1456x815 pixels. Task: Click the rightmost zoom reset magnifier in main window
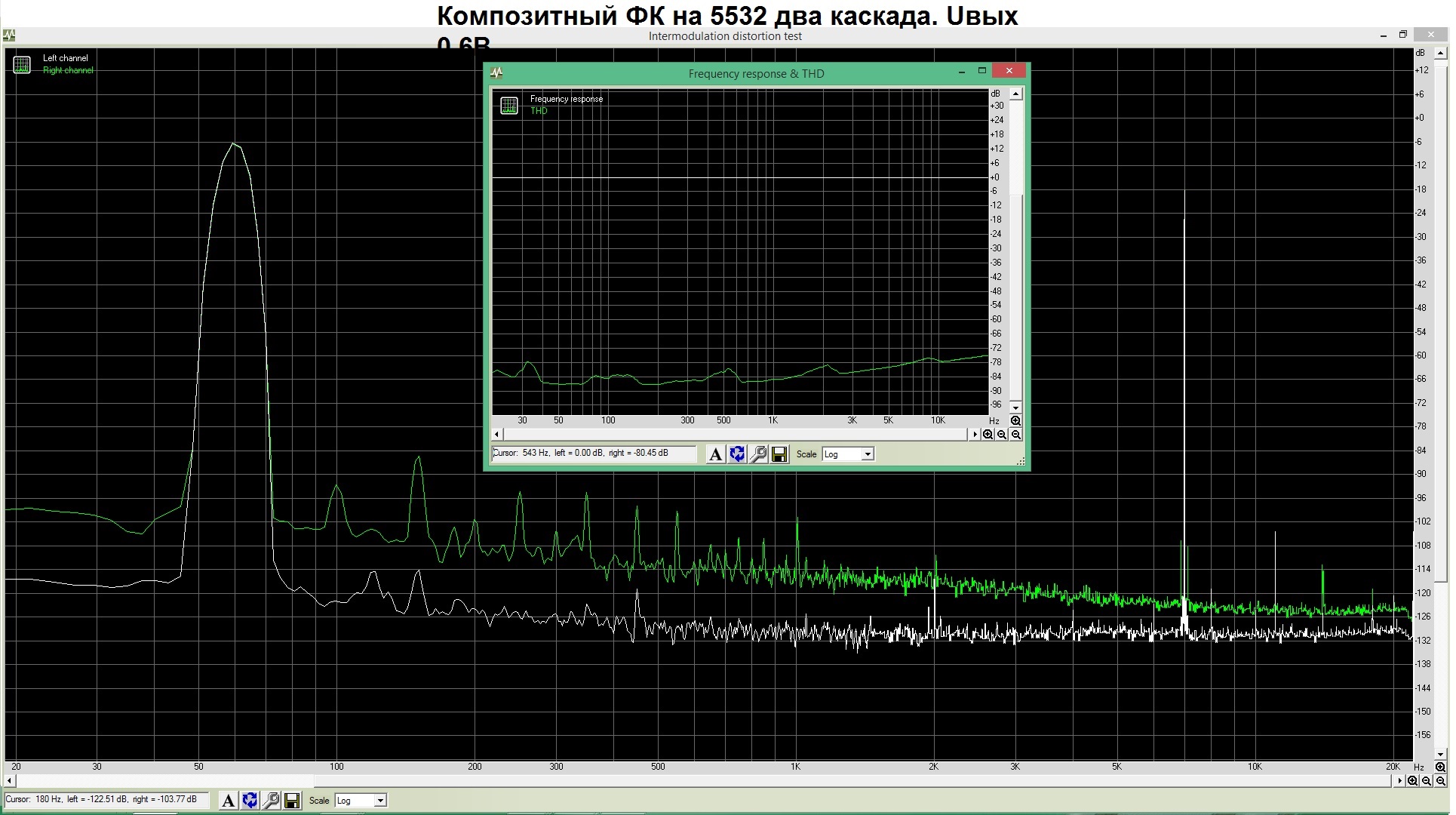click(x=1441, y=781)
